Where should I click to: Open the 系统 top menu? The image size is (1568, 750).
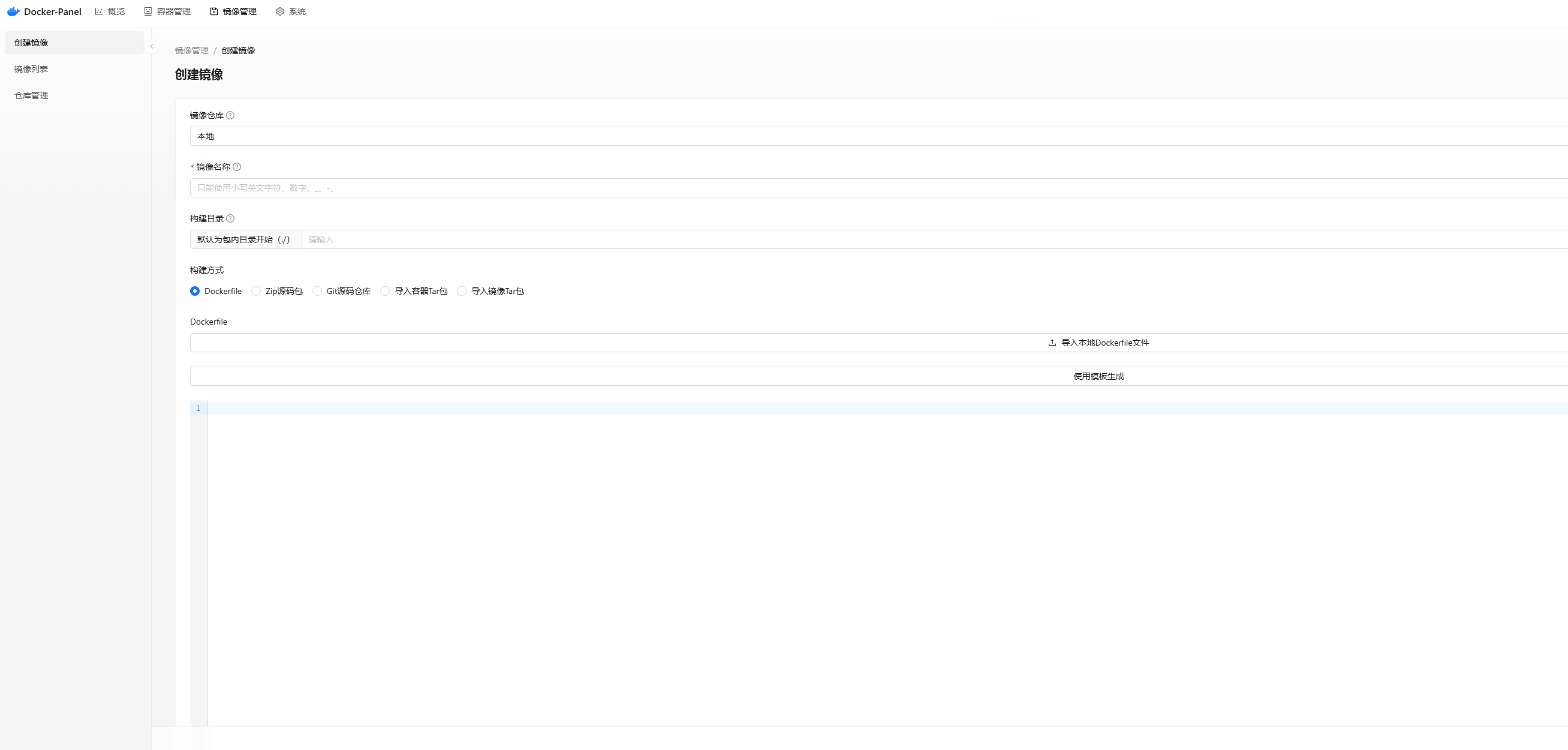291,11
